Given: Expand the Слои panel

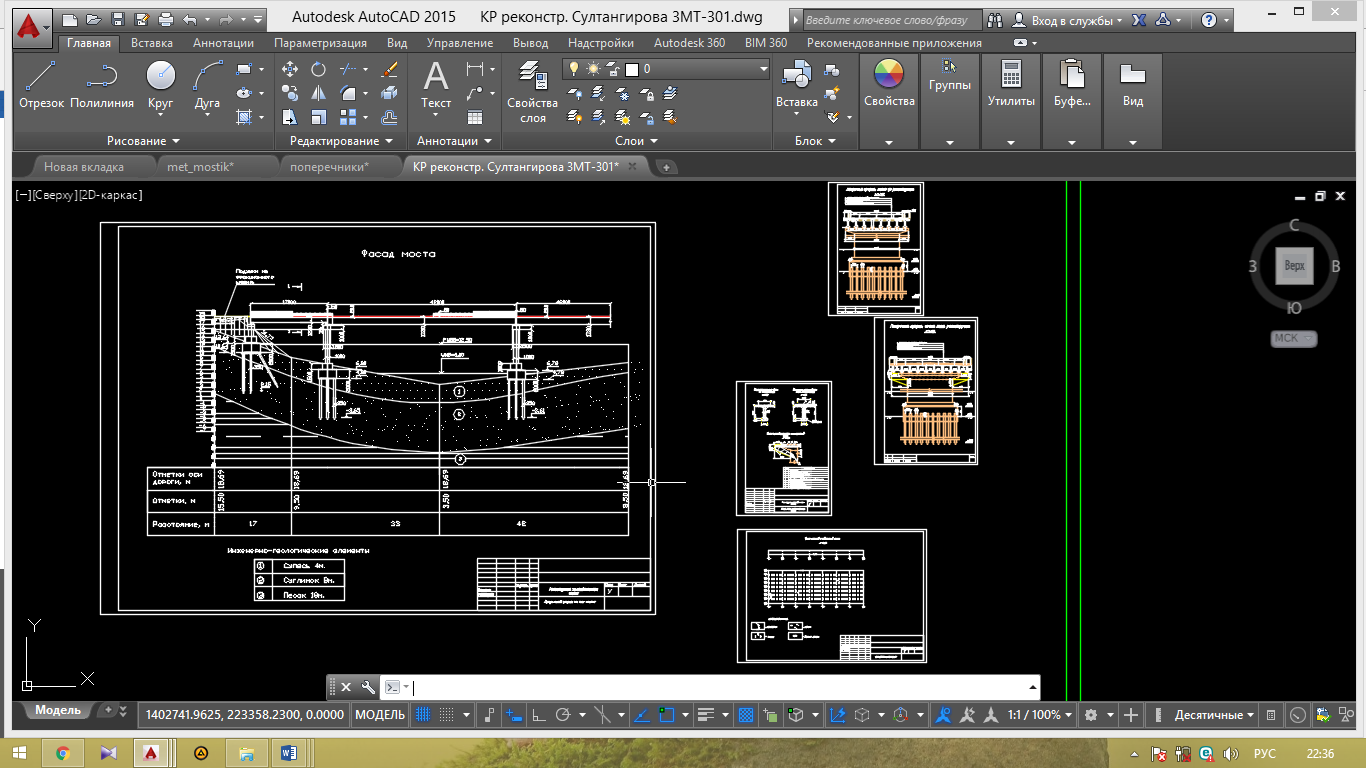Looking at the screenshot, I should 636,141.
